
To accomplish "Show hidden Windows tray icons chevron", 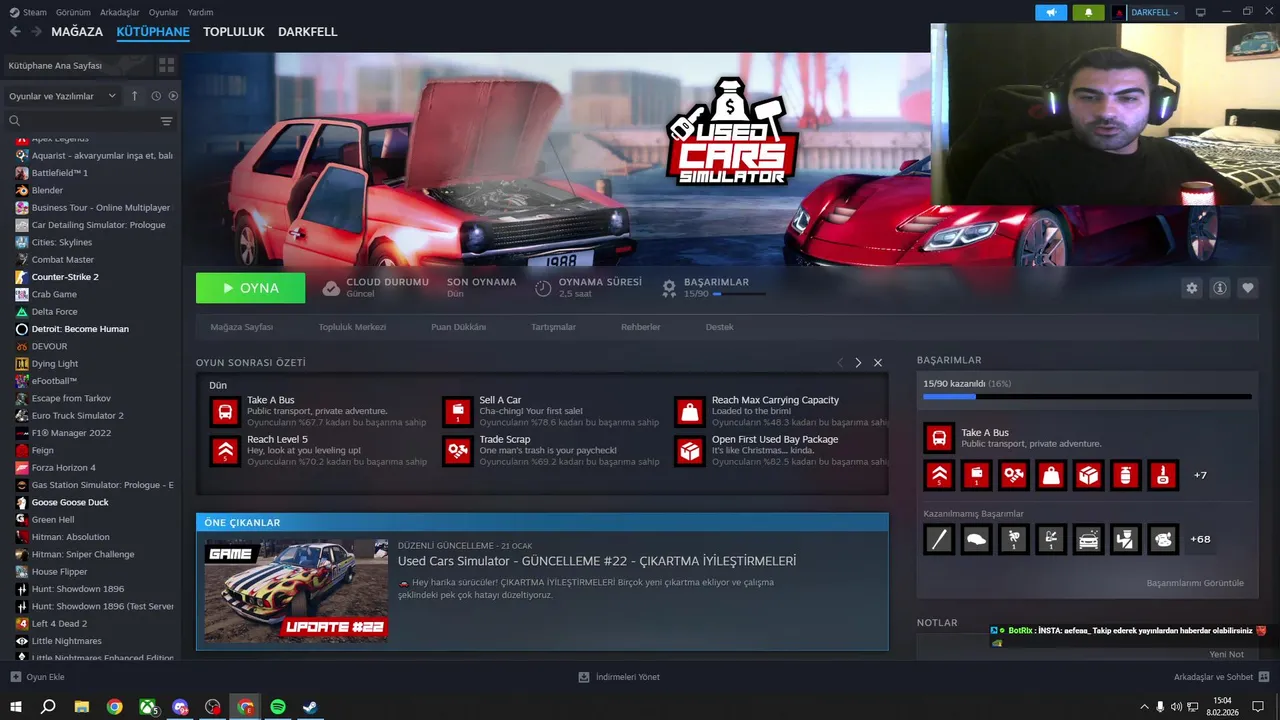I will pos(1144,707).
